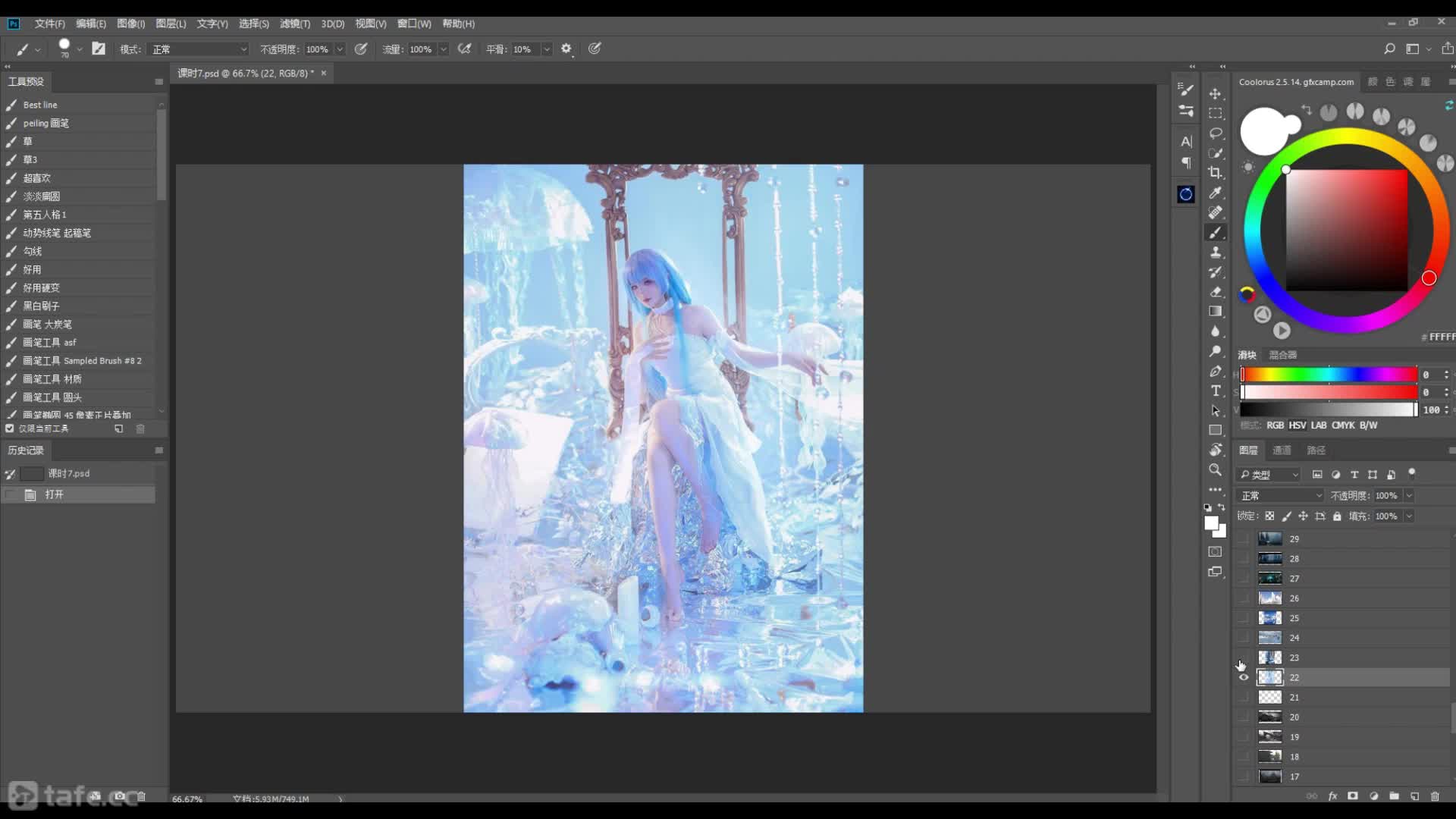Select the Dodge tool
Viewport: 1456px width, 819px height.
tap(1216, 351)
